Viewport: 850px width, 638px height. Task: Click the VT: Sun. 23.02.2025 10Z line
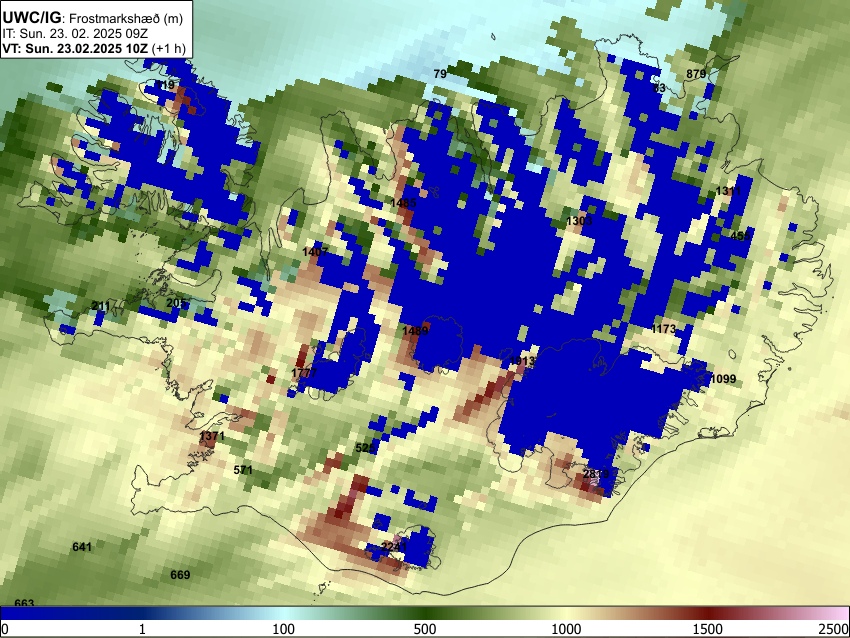pos(94,48)
